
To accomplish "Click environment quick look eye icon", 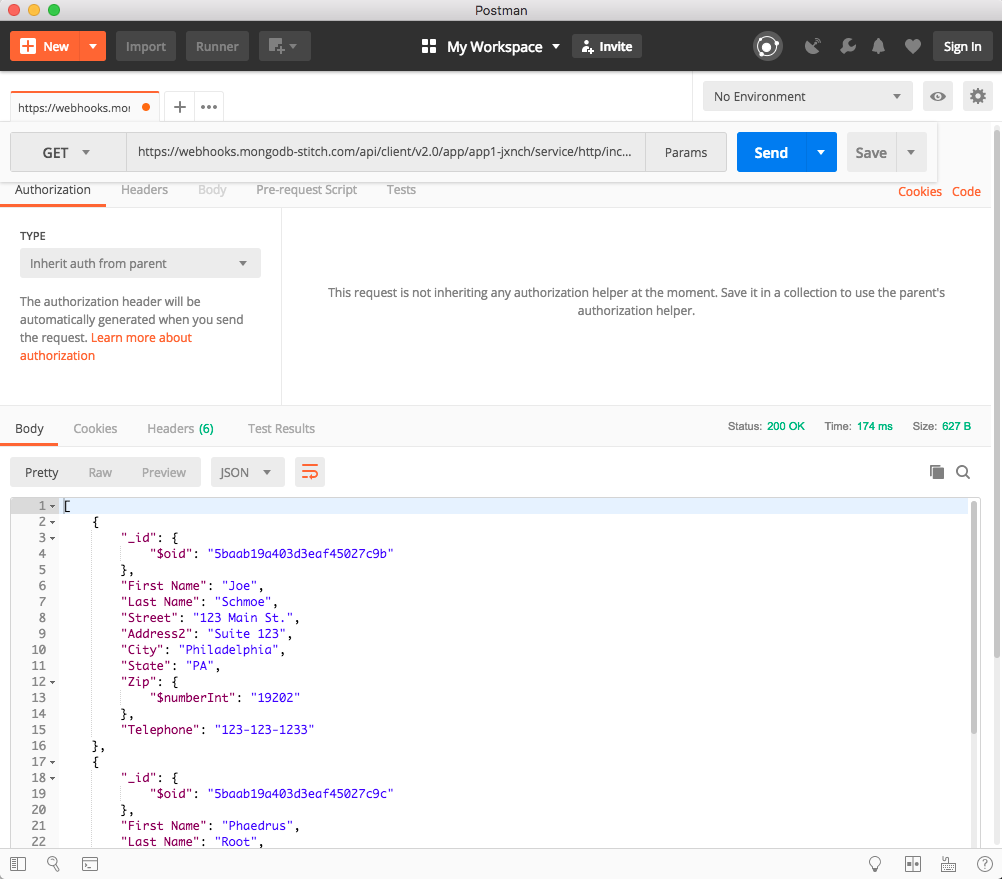I will click(937, 96).
